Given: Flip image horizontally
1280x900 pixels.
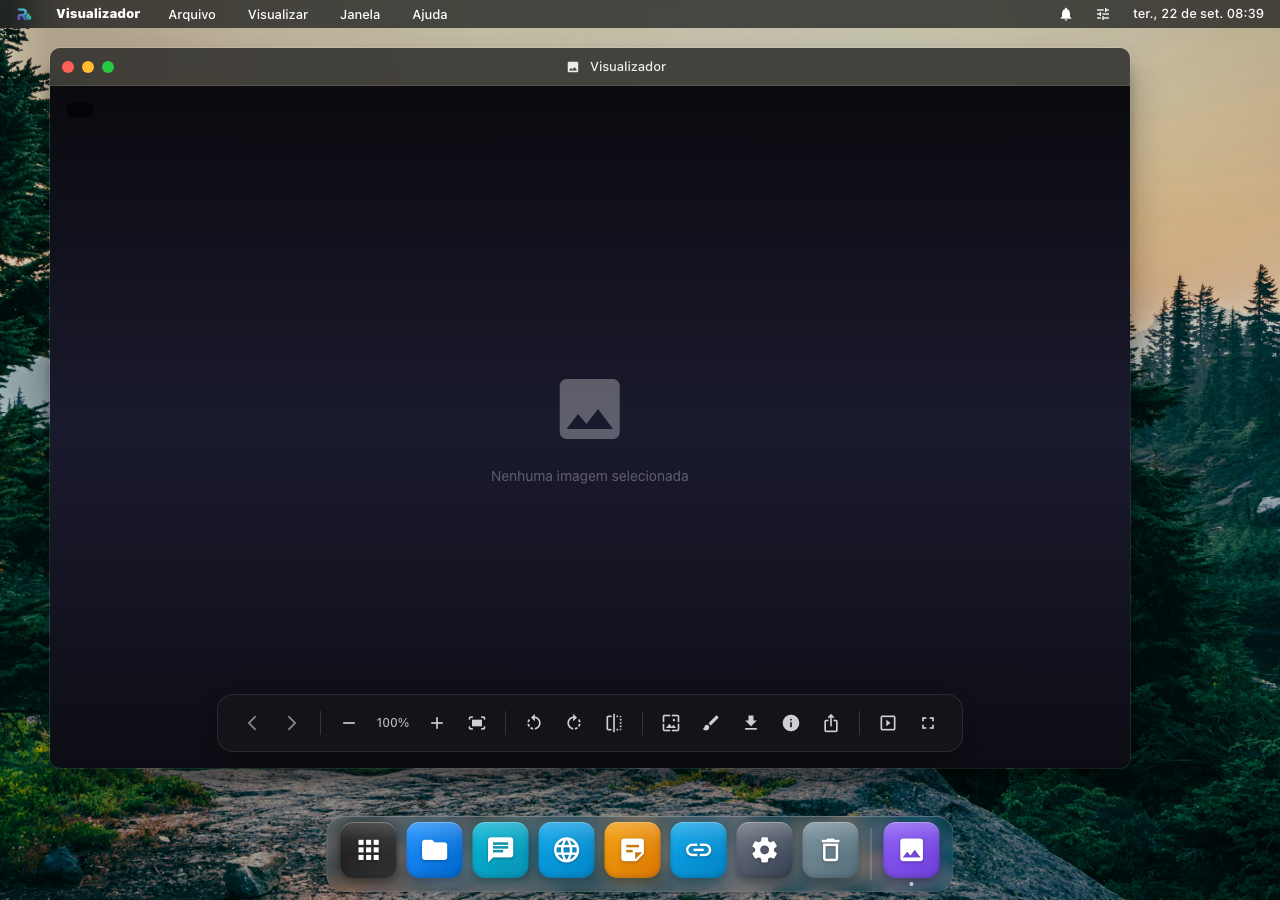Looking at the screenshot, I should click(x=614, y=723).
